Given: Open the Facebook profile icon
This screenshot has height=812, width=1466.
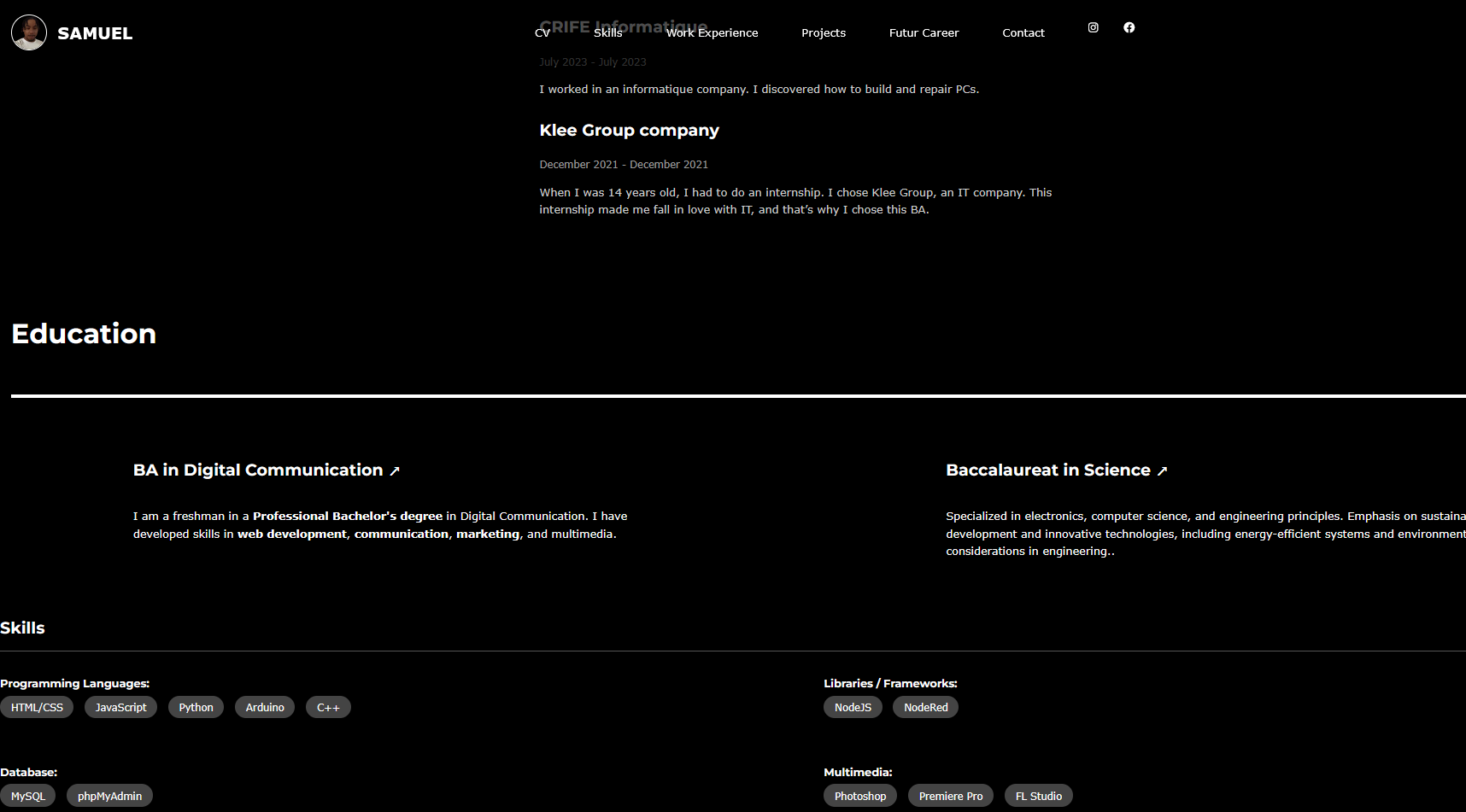Looking at the screenshot, I should 1129,27.
